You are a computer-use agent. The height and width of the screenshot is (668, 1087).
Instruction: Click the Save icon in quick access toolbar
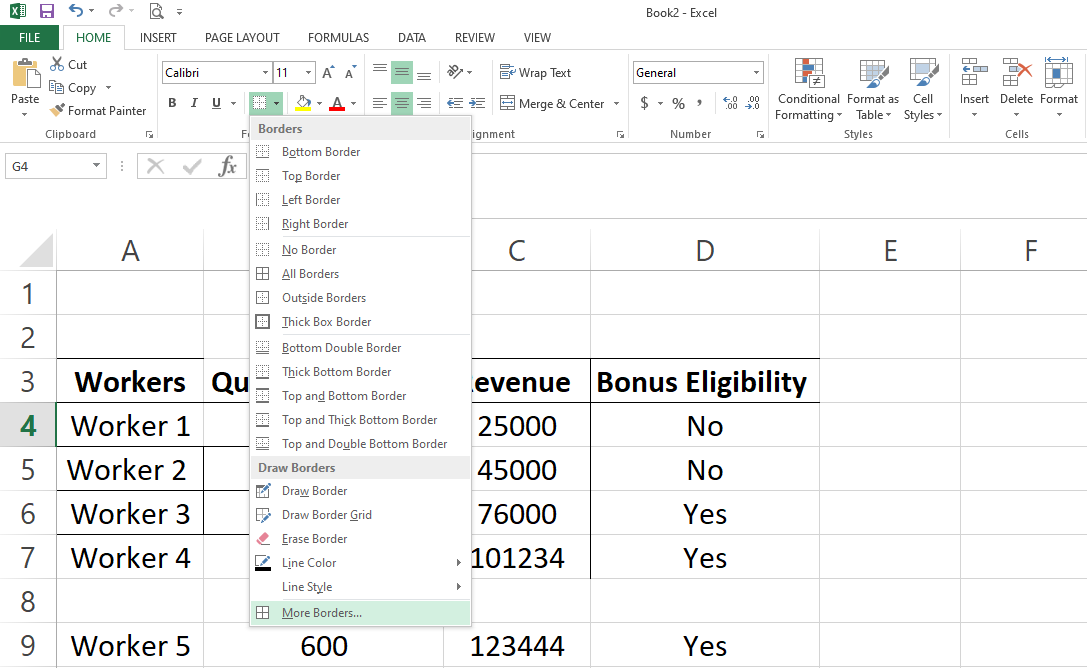click(47, 12)
